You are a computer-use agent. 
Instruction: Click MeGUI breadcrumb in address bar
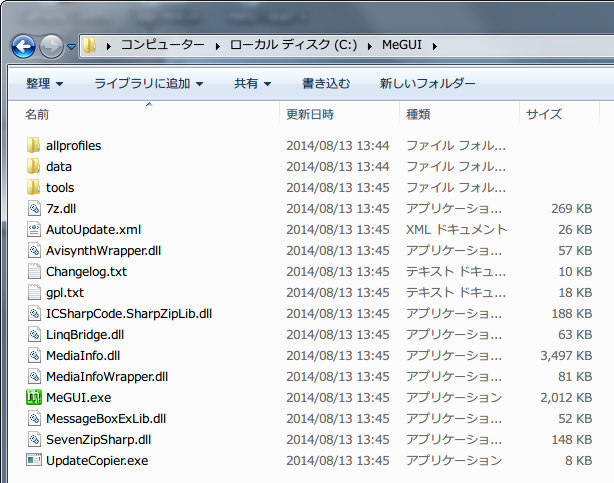[x=402, y=45]
